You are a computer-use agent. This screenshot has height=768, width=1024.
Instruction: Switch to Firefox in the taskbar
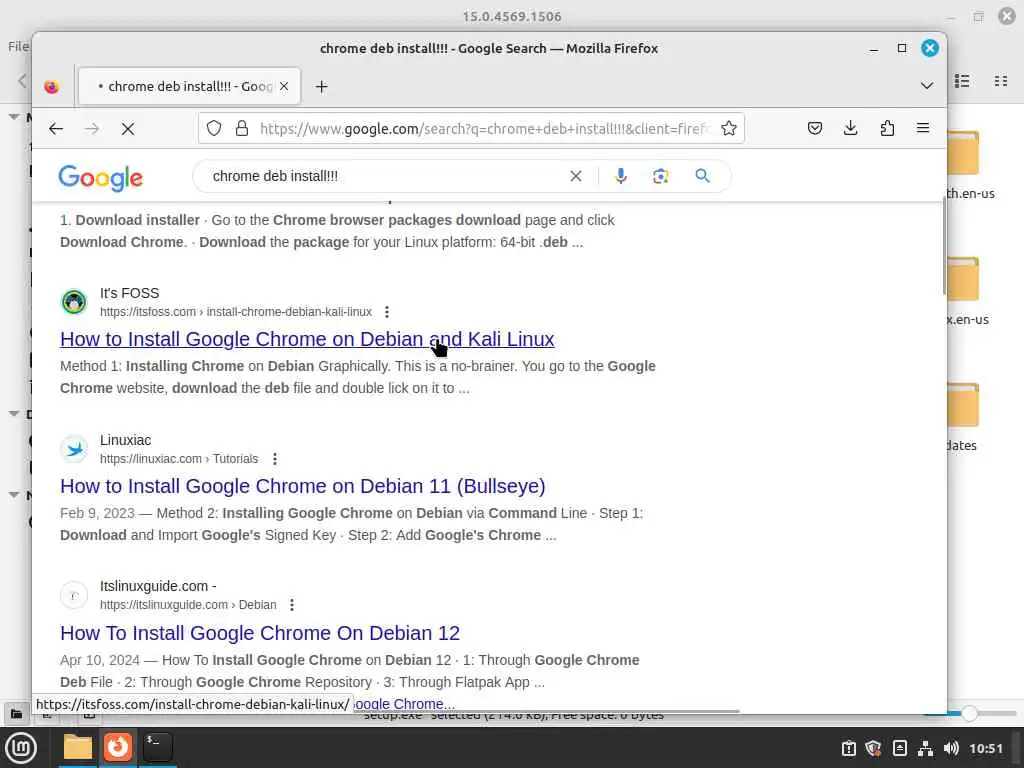point(118,747)
